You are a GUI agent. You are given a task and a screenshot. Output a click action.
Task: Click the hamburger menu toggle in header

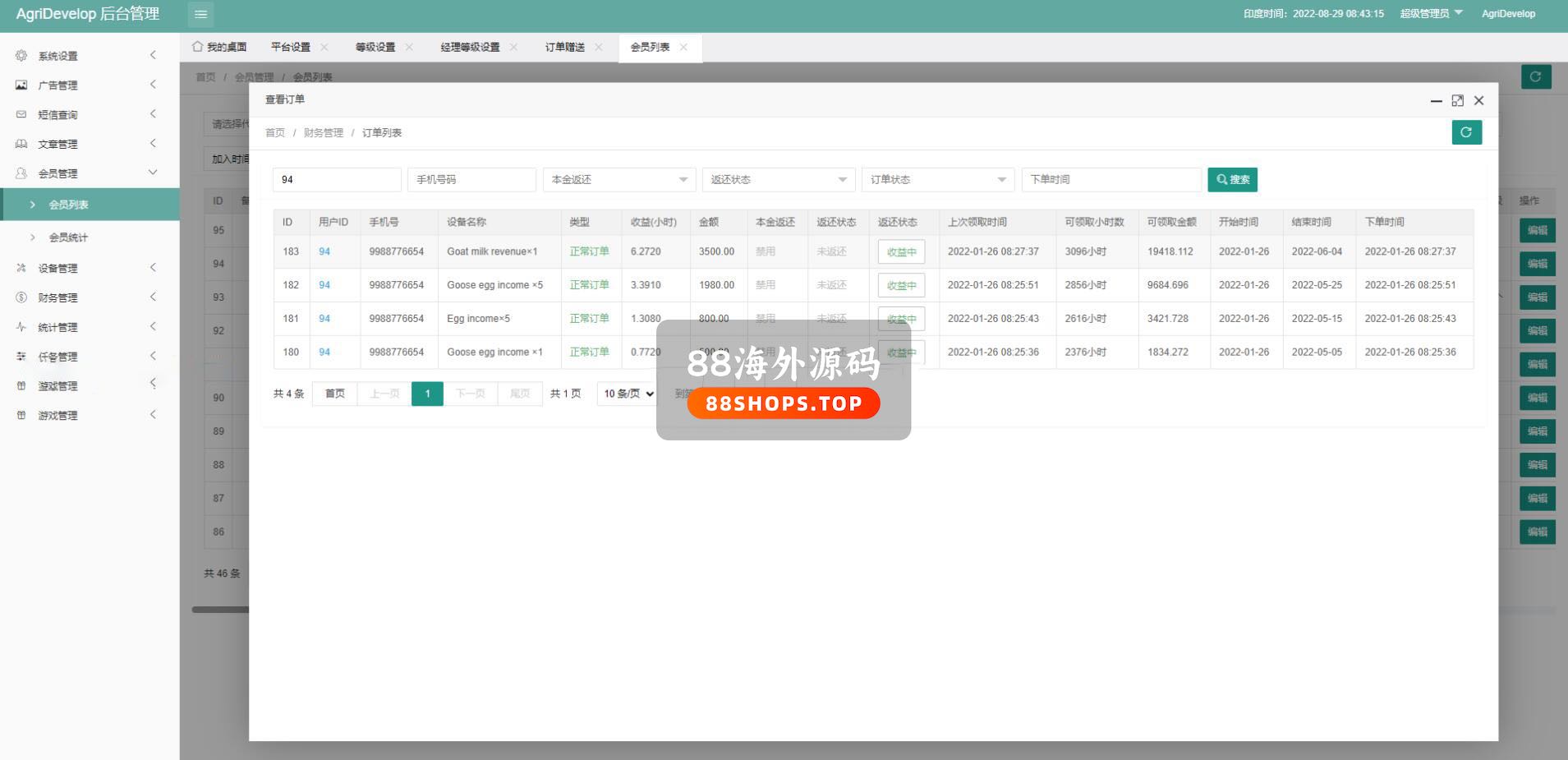(200, 14)
